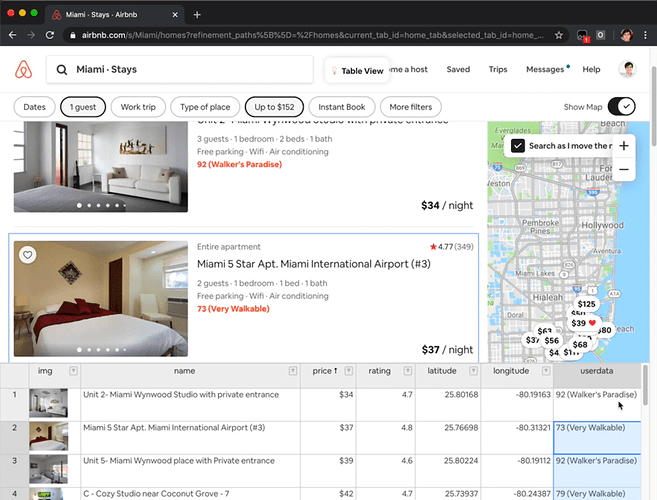The width and height of the screenshot is (657, 500).
Task: Open the Messages menu item
Action: (x=545, y=69)
